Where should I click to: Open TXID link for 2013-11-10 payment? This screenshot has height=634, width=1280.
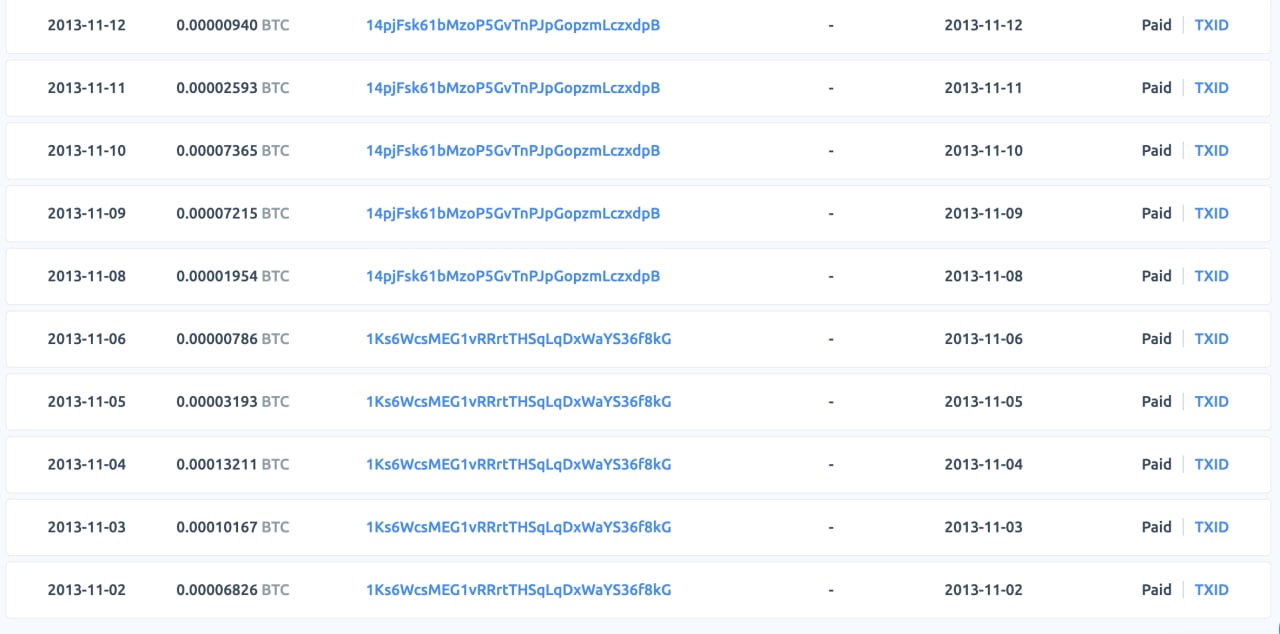tap(1211, 151)
